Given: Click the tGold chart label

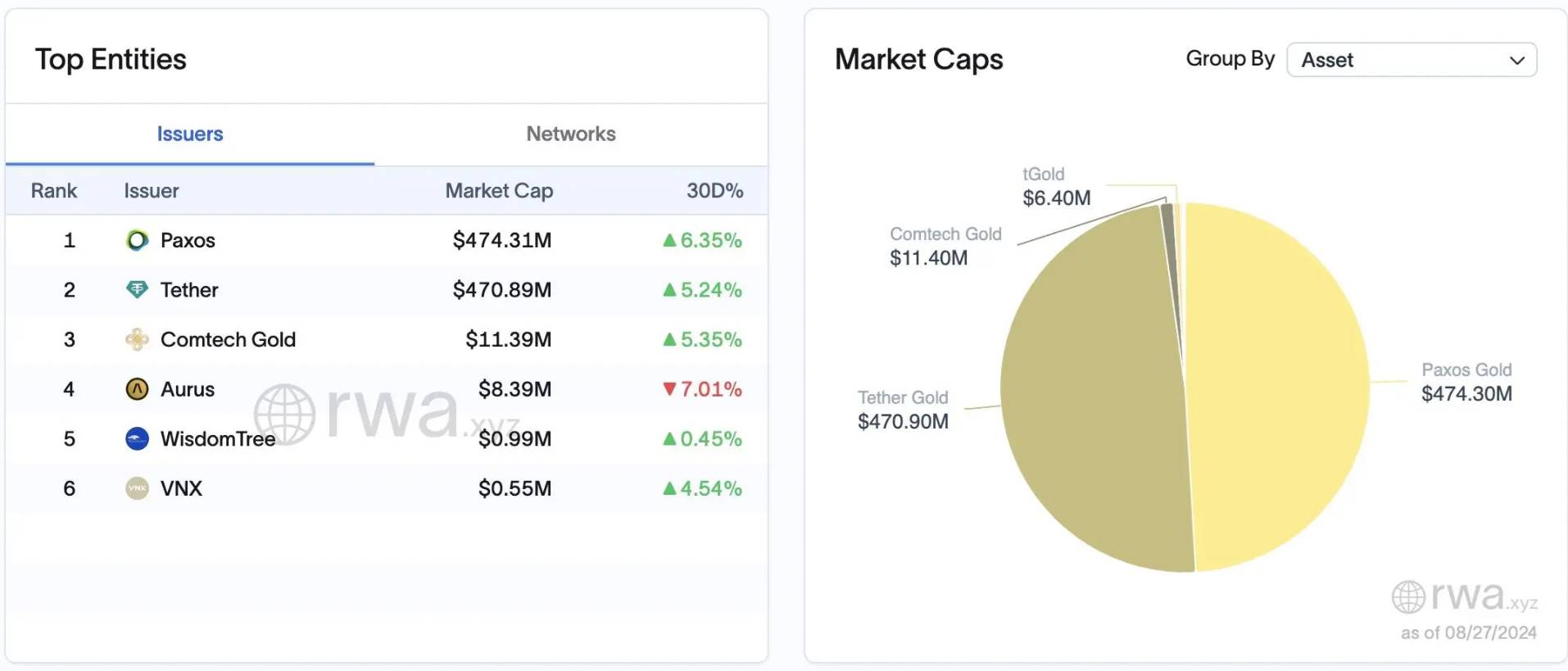Looking at the screenshot, I should pos(1043,175).
